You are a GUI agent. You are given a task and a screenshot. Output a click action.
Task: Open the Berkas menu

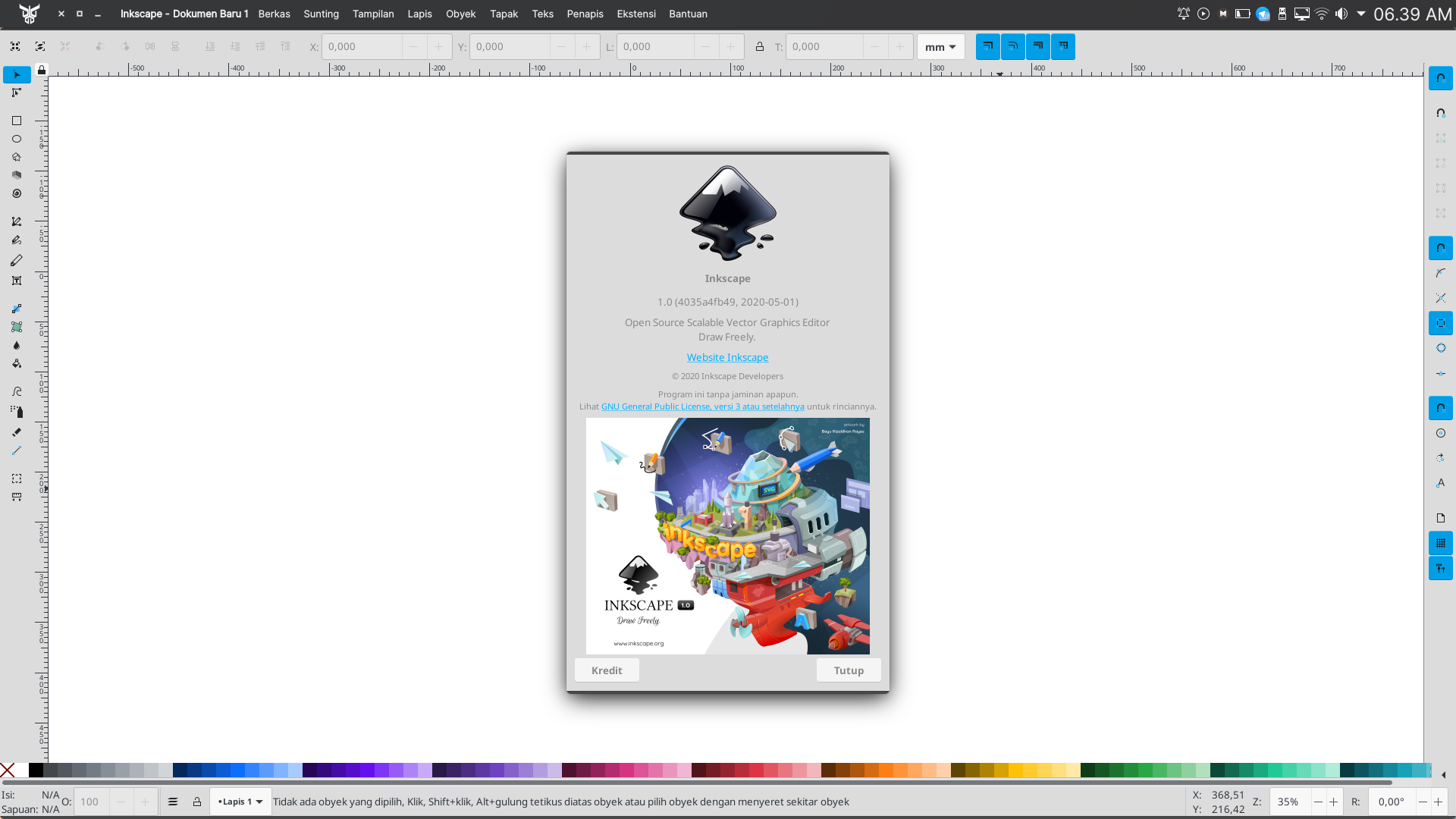274,14
